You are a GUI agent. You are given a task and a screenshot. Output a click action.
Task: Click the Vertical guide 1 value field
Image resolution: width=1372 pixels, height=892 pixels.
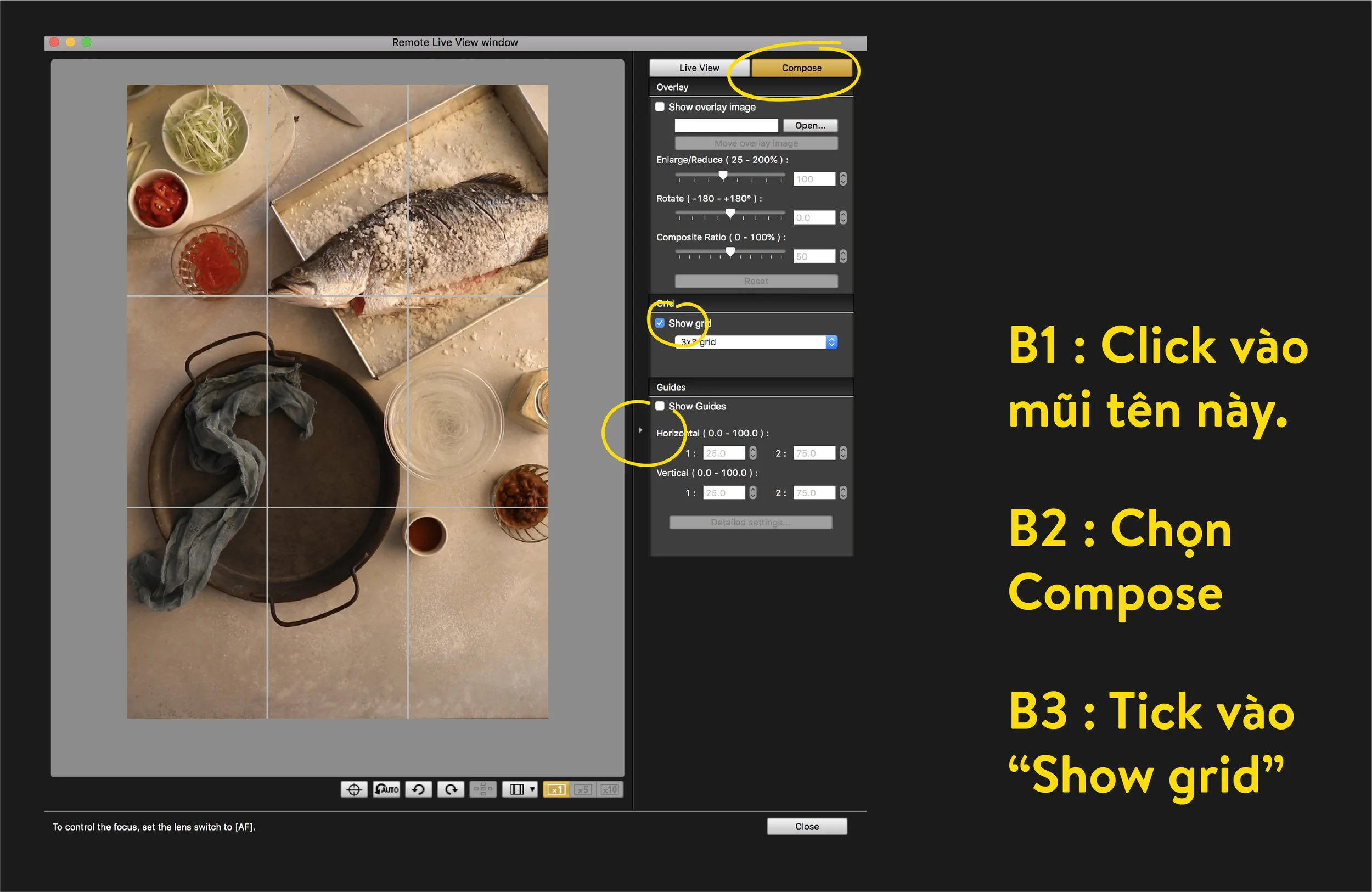click(724, 492)
